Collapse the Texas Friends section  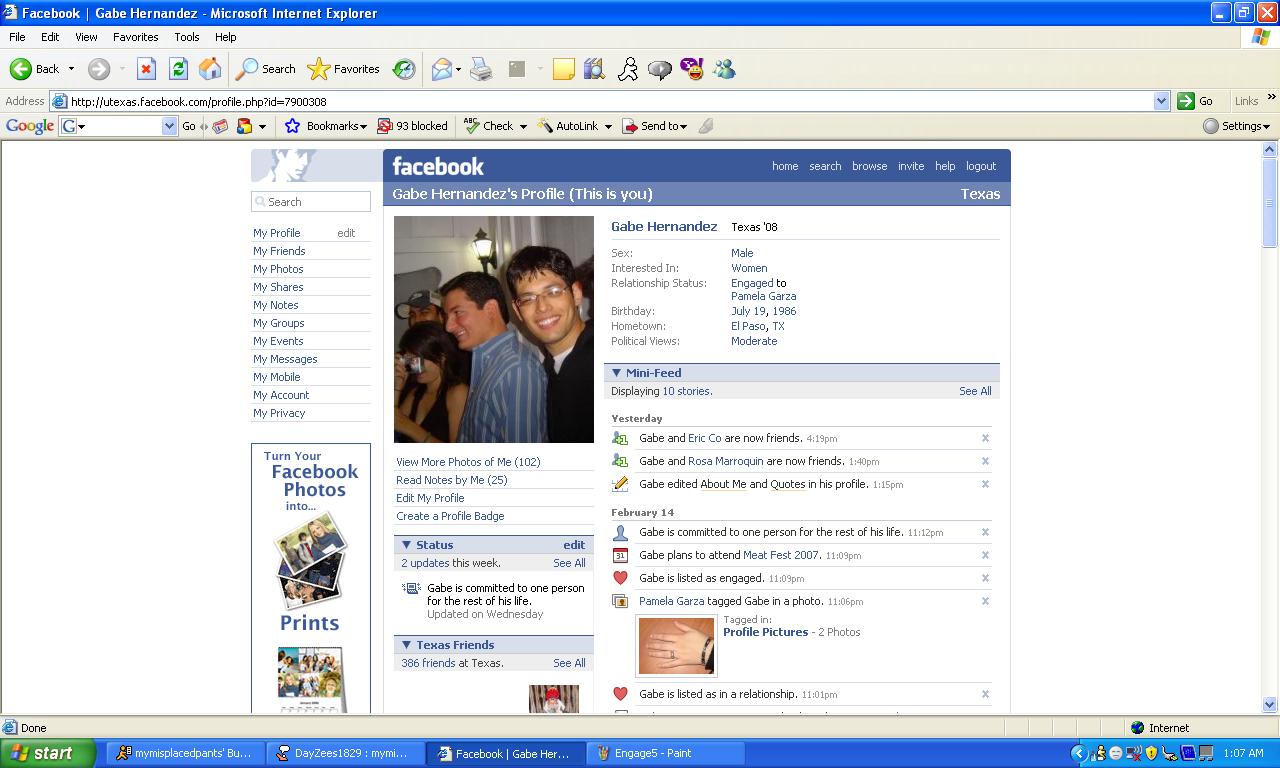click(x=406, y=645)
